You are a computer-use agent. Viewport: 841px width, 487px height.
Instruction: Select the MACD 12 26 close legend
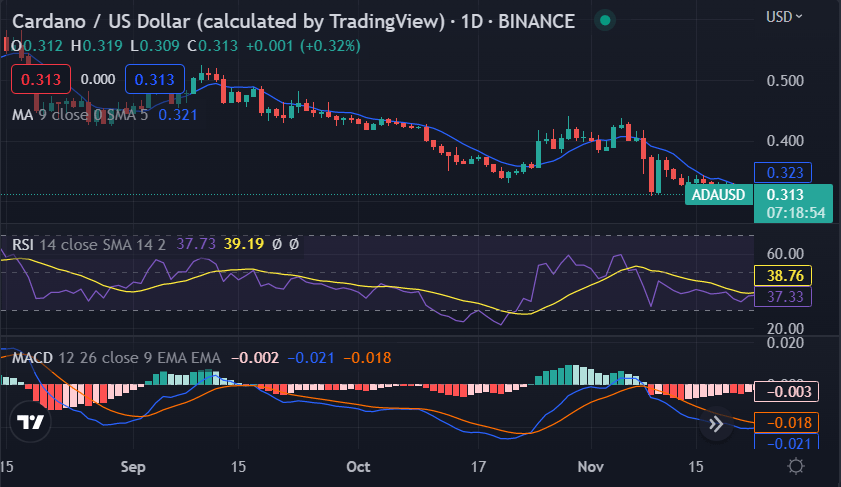click(116, 358)
